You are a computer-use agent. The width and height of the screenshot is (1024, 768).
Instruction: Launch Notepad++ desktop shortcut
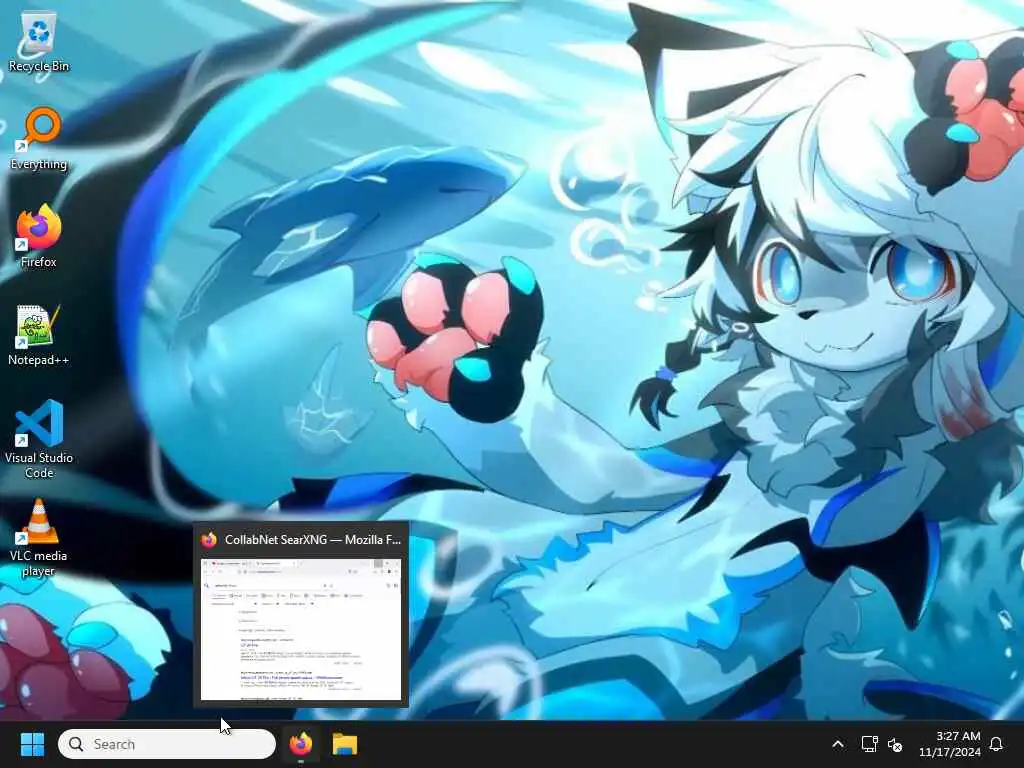pos(39,335)
